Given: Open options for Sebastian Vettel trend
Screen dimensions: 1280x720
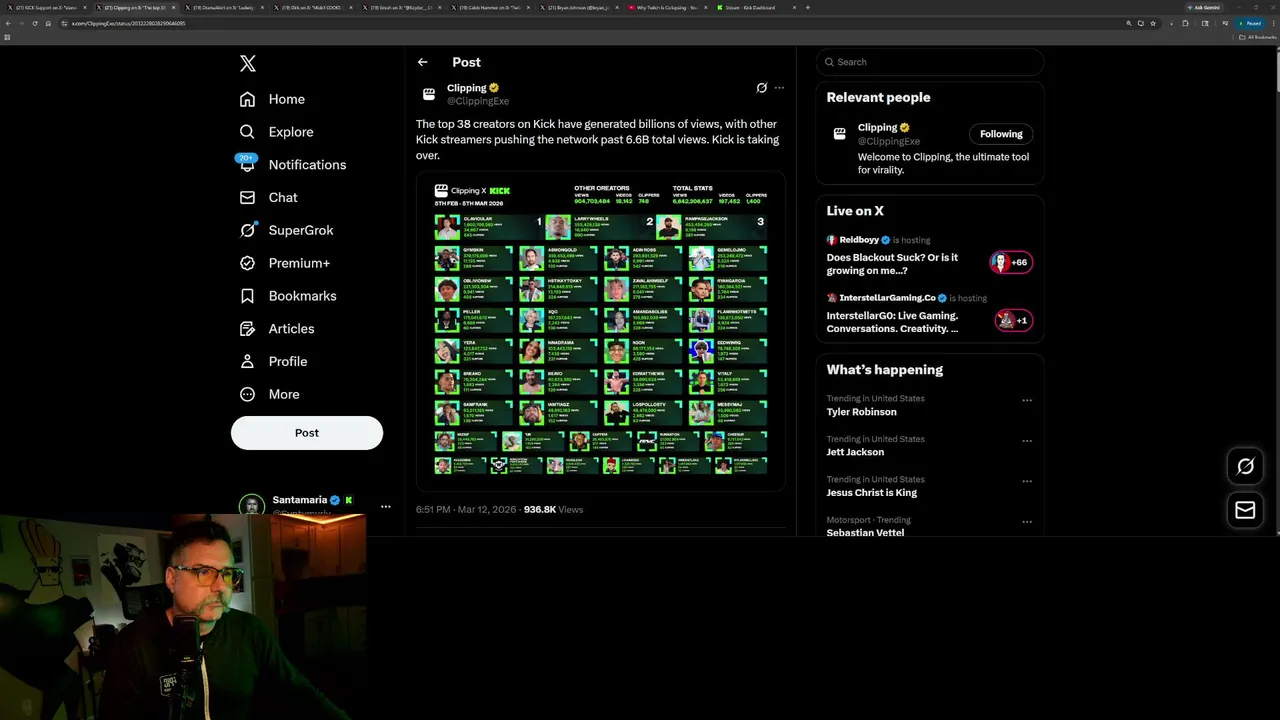Looking at the screenshot, I should pos(1027,522).
